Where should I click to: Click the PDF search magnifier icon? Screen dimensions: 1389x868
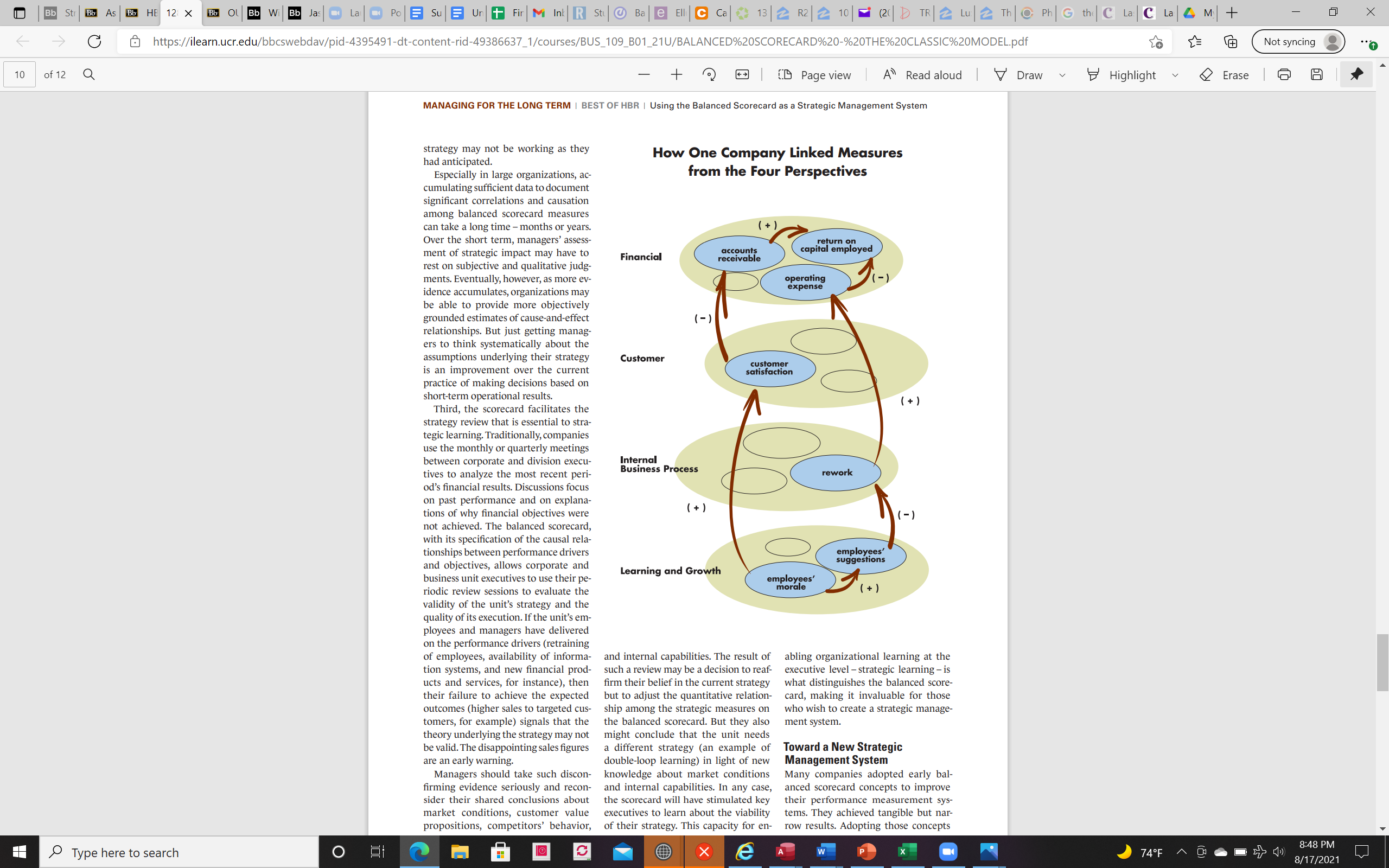(89, 75)
